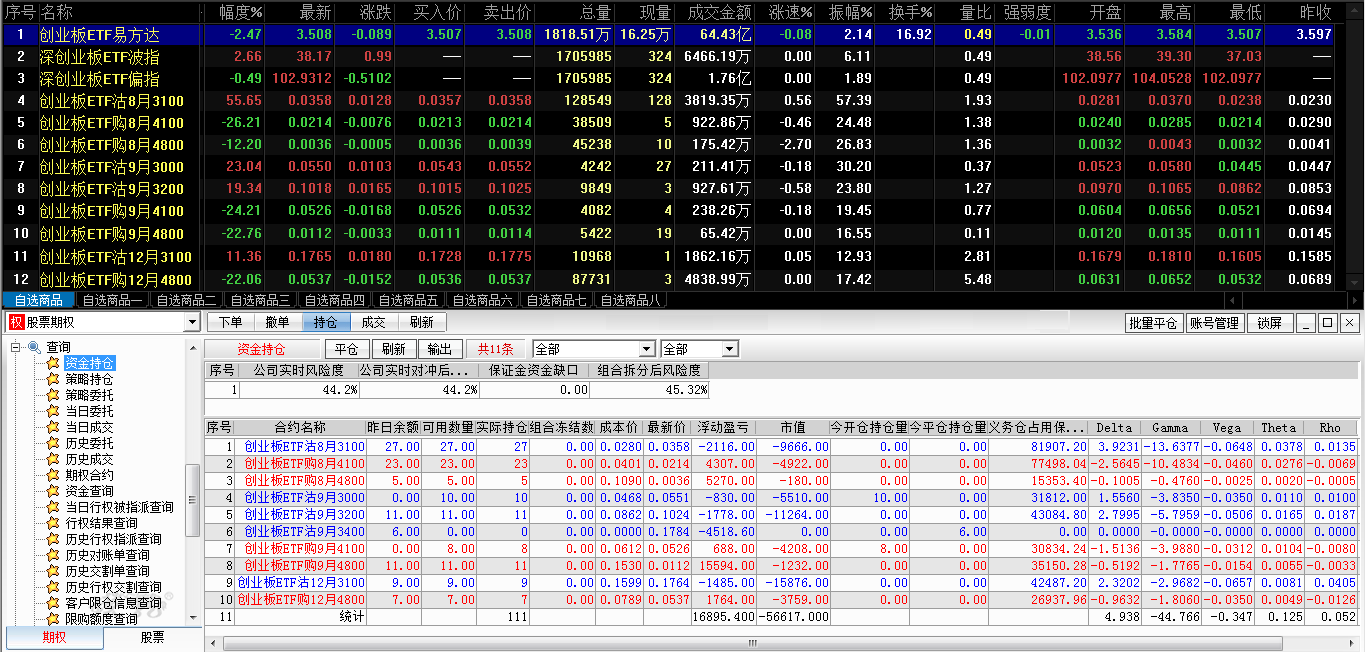Click the red 权 icon beside 股票期权
Image resolution: width=1365 pixels, height=652 pixels.
tap(16, 322)
